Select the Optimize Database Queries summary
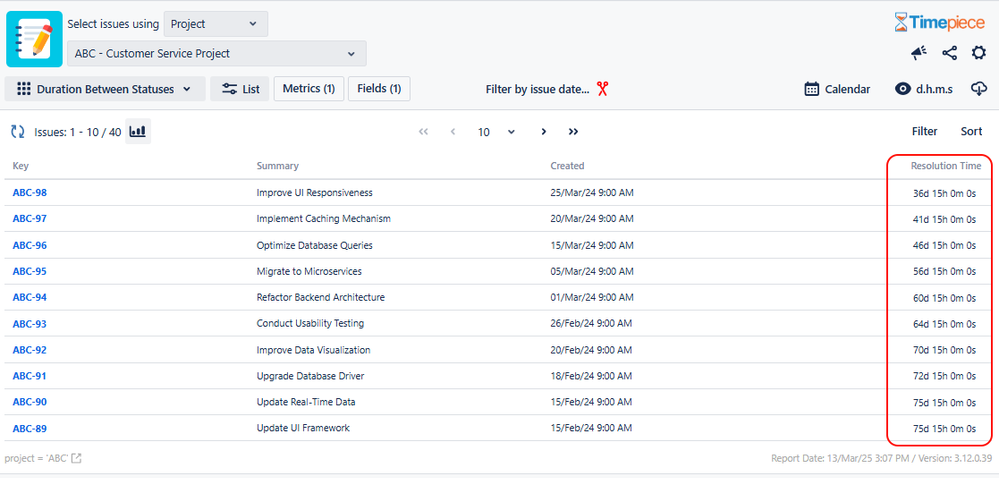Viewport: 999px width, 478px height. [315, 245]
